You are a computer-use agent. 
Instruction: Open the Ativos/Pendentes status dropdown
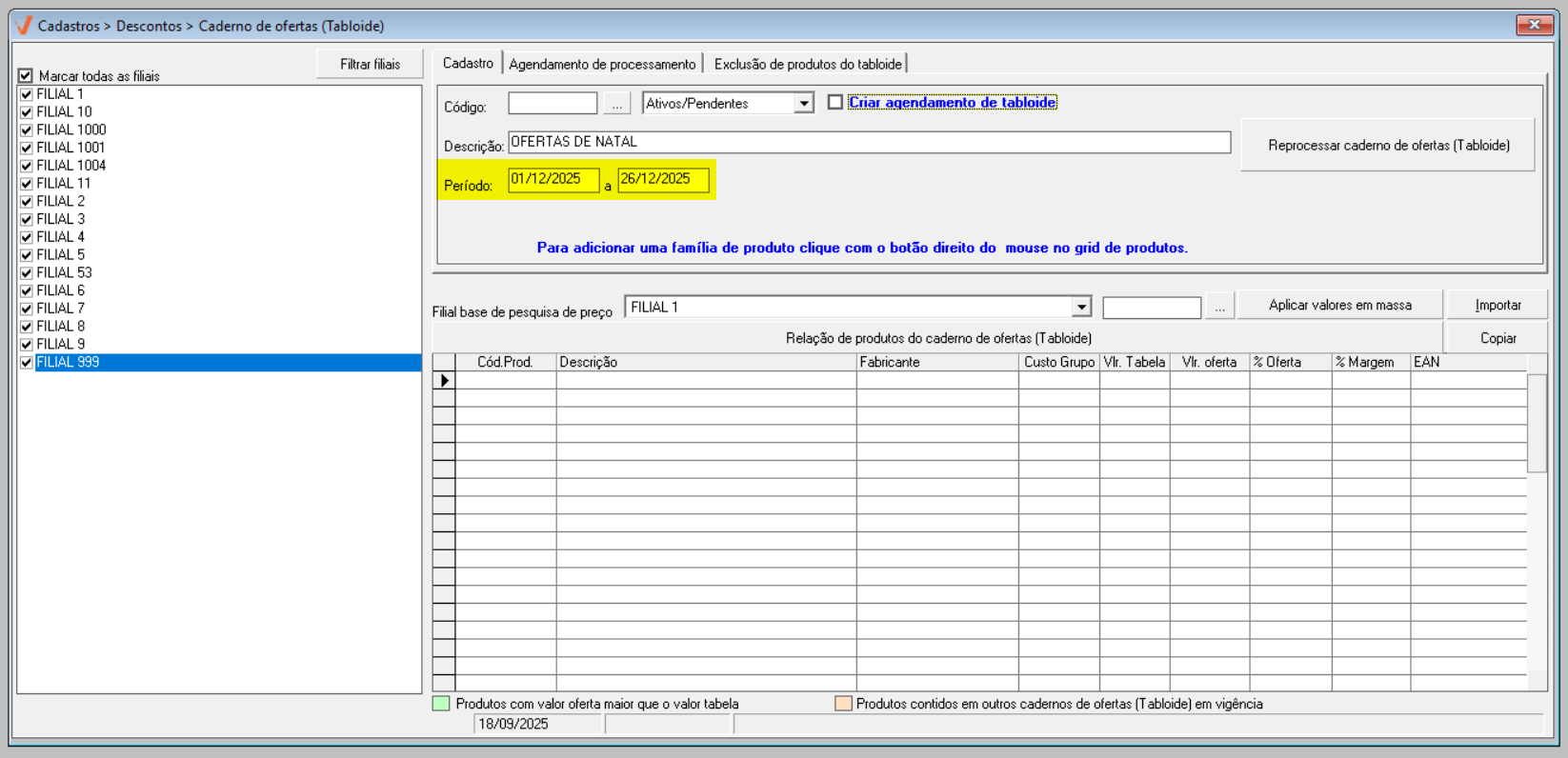[x=804, y=104]
